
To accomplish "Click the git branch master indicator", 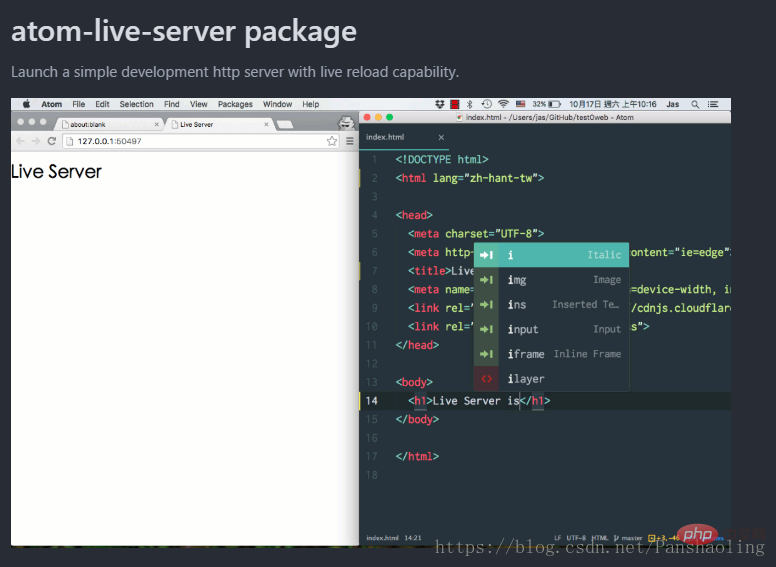I will 628,538.
